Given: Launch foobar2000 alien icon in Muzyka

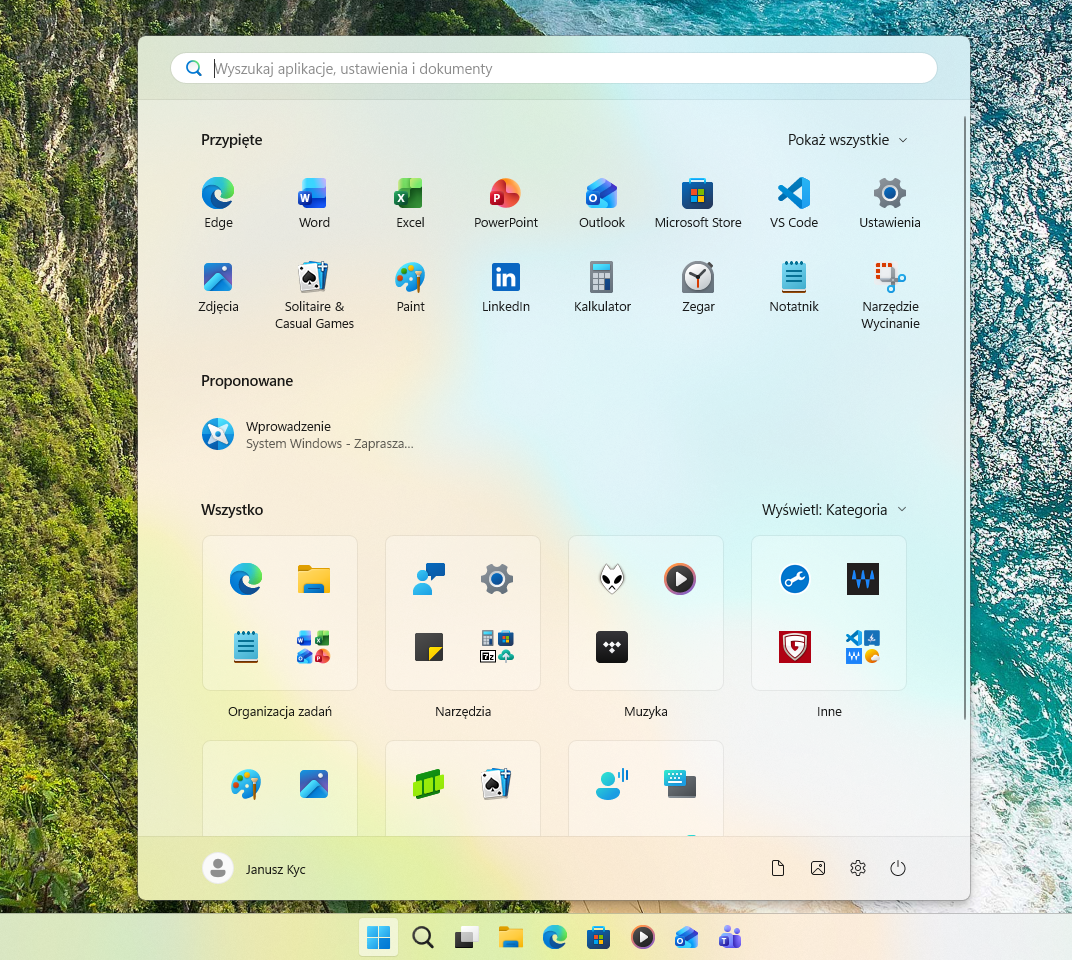Looking at the screenshot, I should point(612,579).
